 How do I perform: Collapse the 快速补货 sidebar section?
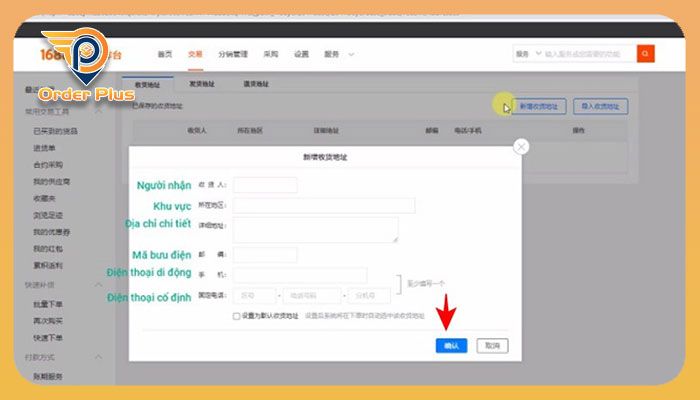coord(99,285)
